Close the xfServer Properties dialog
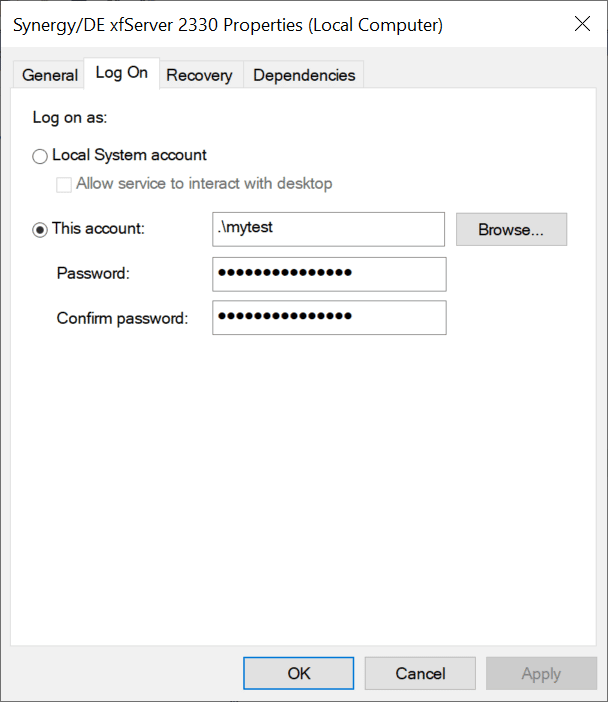608x702 pixels. click(582, 24)
